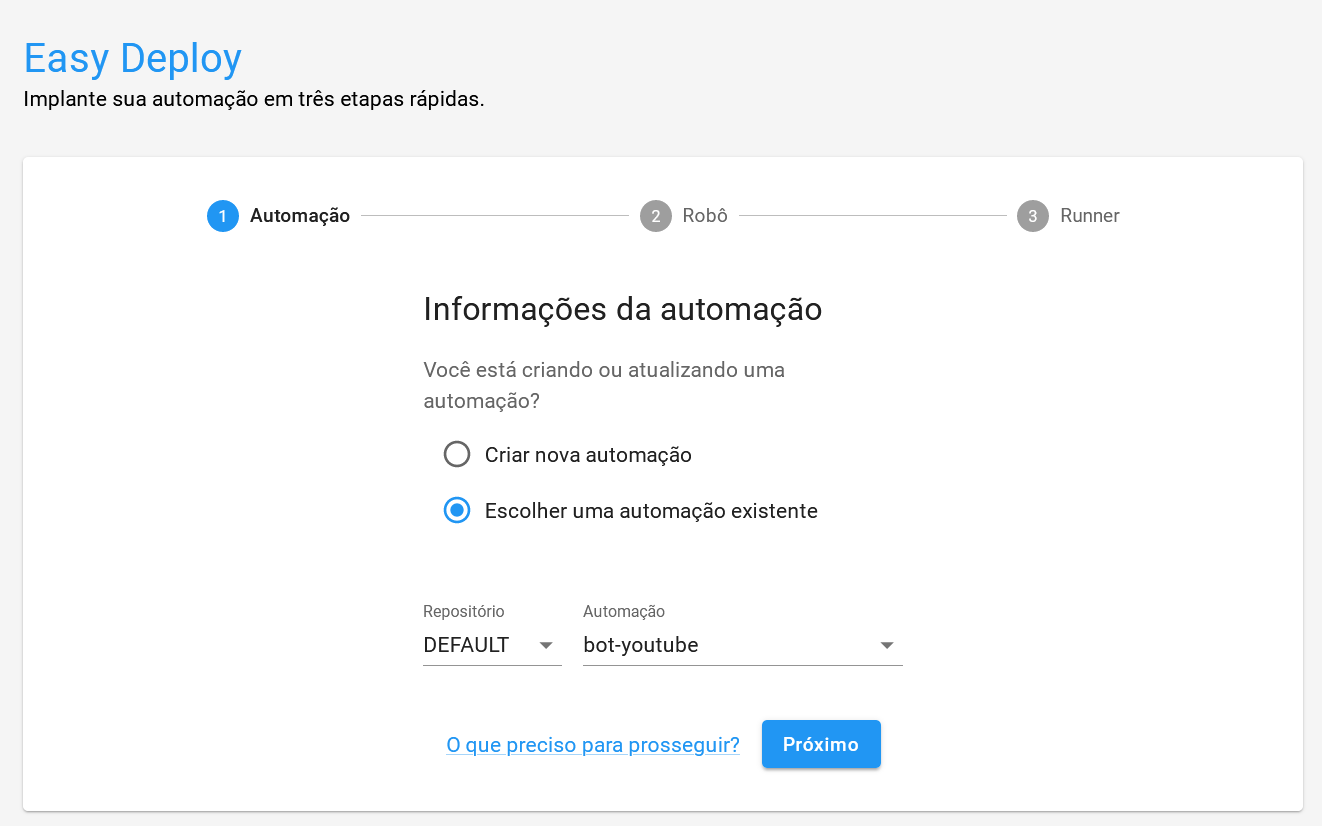Click the bot-youtube automation value
1322x826 pixels.
(641, 645)
